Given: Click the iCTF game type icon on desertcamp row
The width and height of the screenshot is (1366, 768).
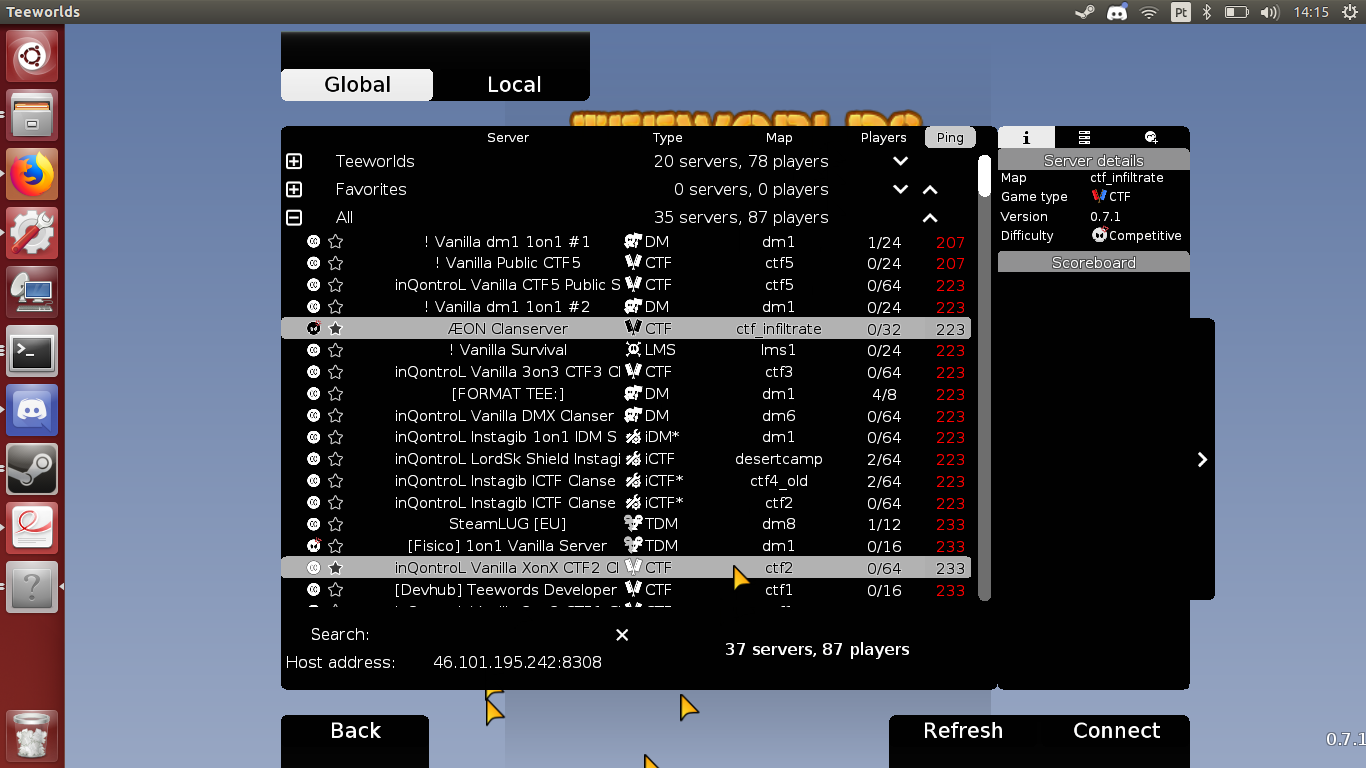Looking at the screenshot, I should coord(633,459).
